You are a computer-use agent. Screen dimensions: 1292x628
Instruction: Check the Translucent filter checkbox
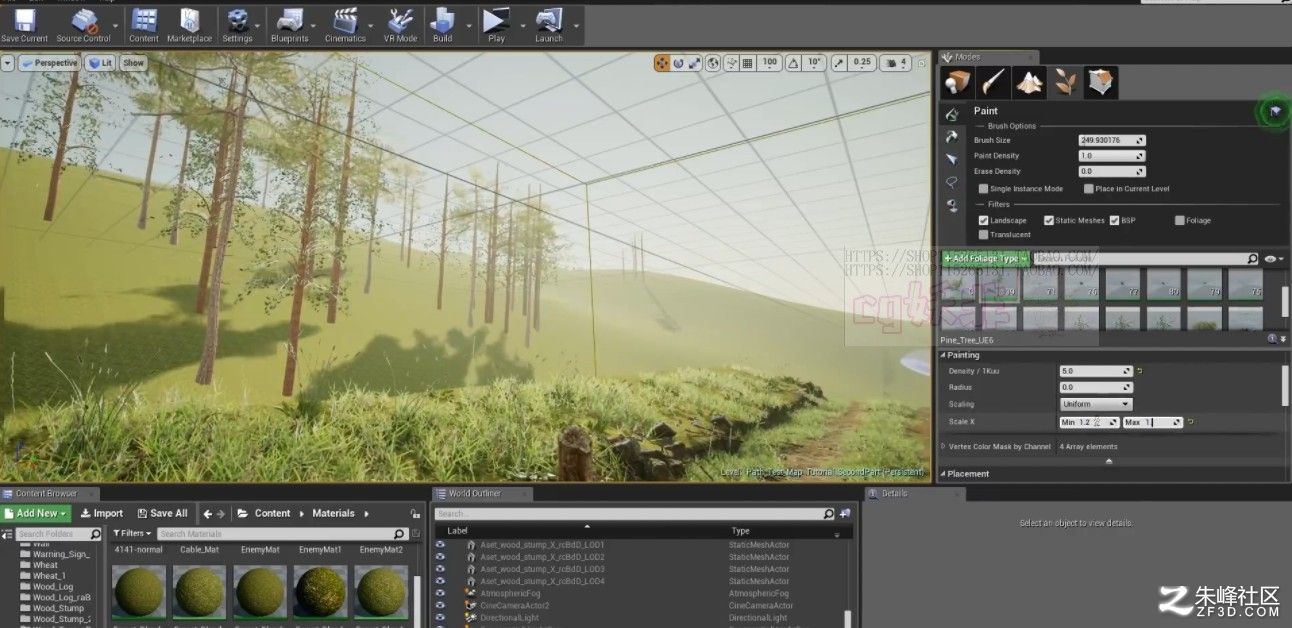pyautogui.click(x=983, y=234)
